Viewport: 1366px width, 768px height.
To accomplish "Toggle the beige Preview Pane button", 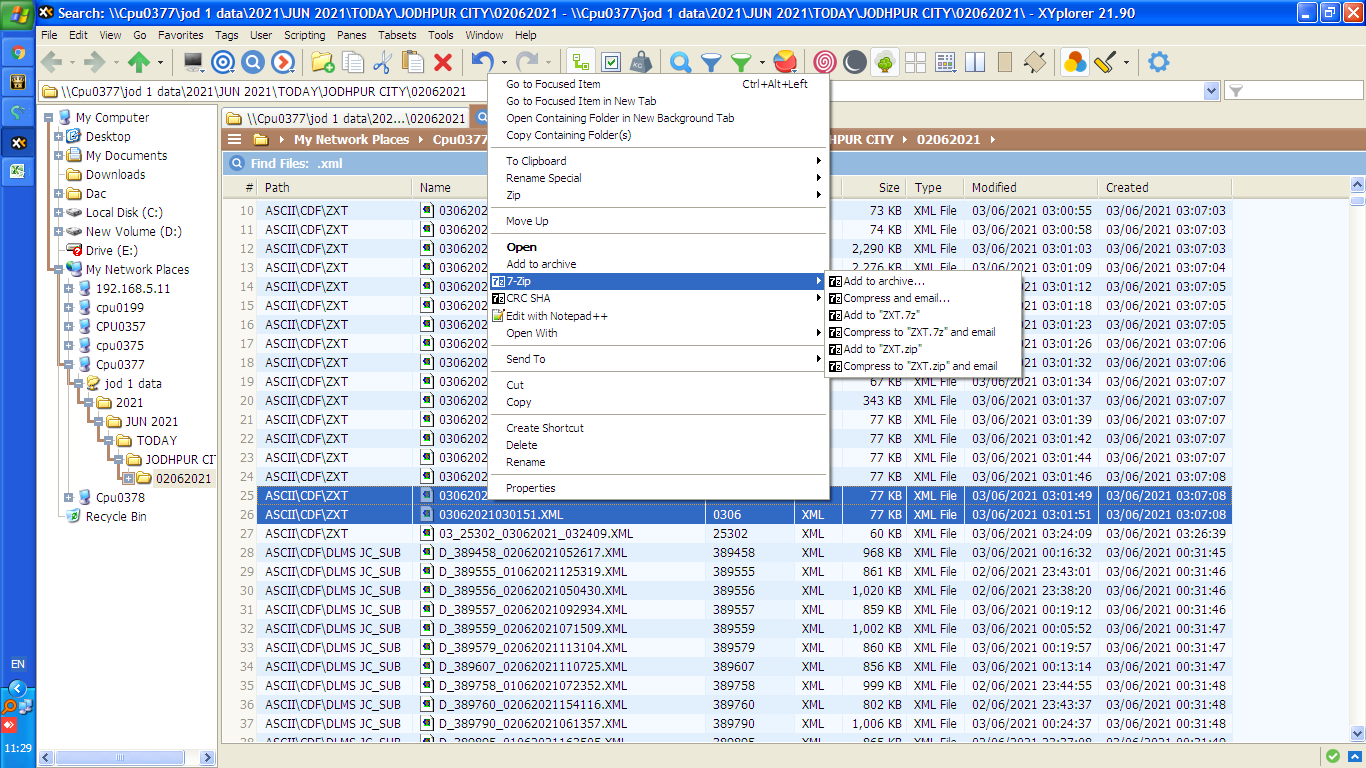I will pos(1005,63).
